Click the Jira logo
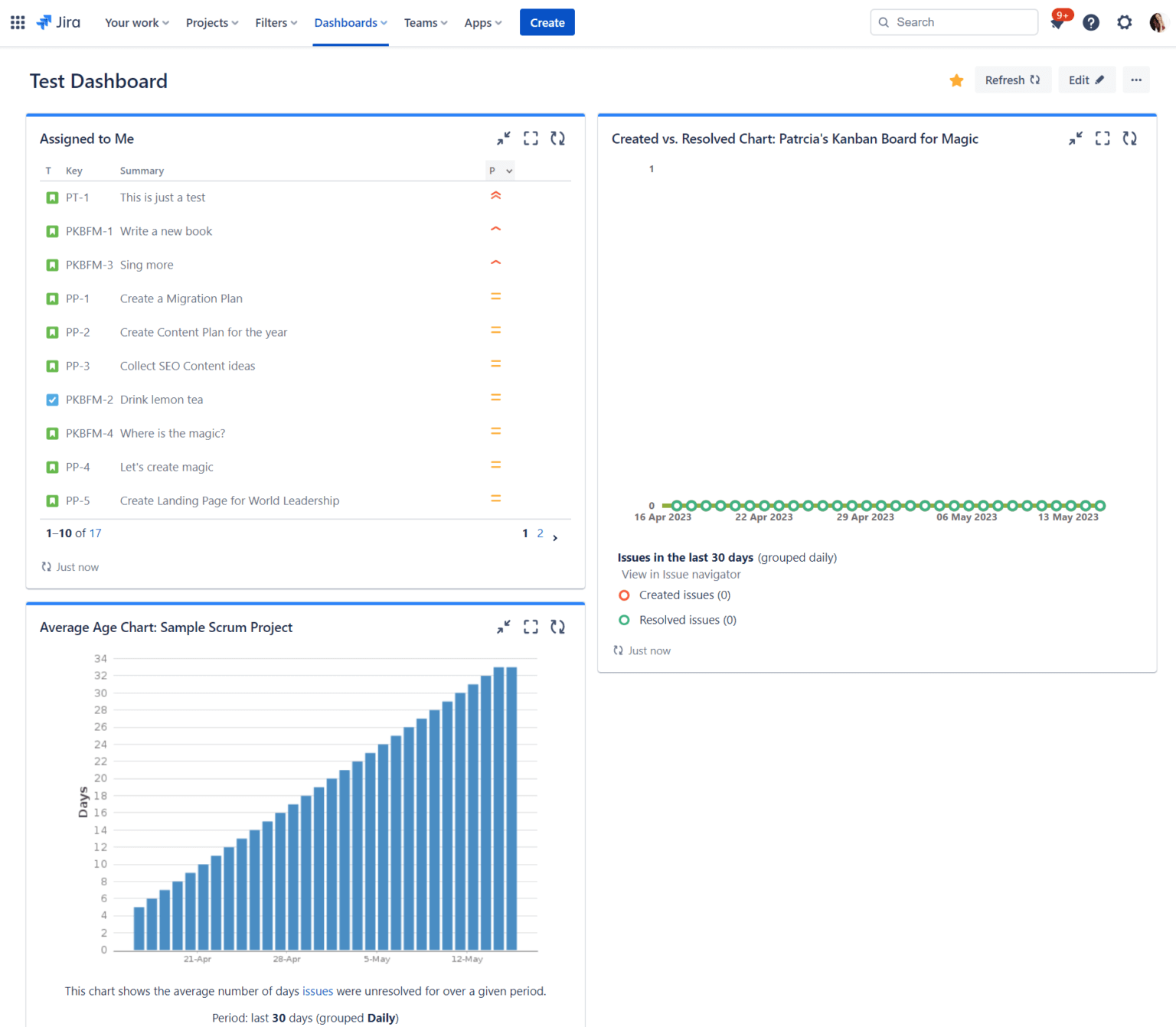 [x=58, y=22]
